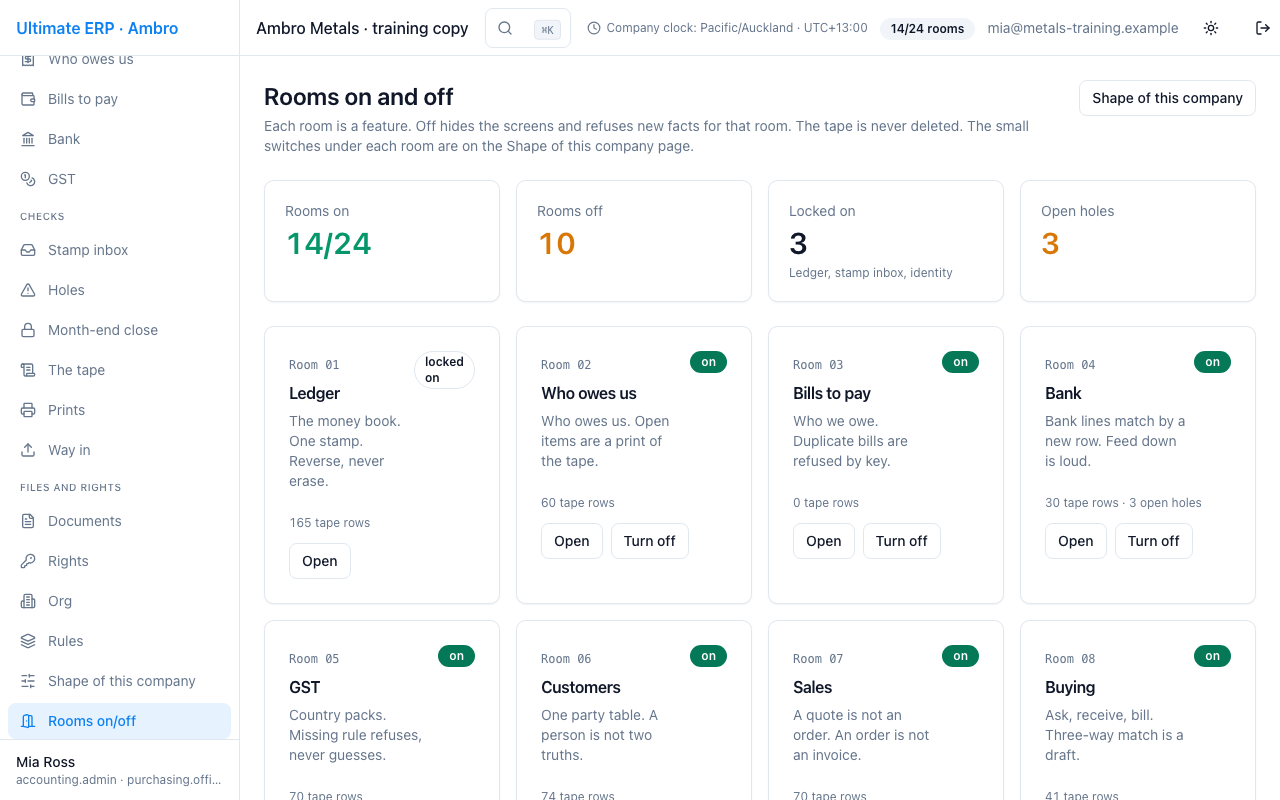1280x800 pixels.
Task: Select Month-end close in the sidebar
Action: pyautogui.click(x=119, y=330)
